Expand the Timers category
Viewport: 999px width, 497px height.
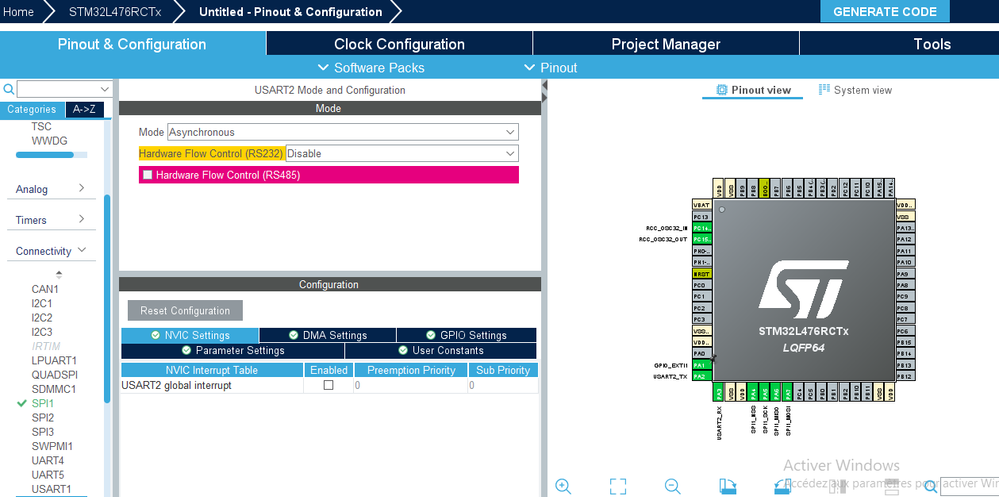(51, 220)
